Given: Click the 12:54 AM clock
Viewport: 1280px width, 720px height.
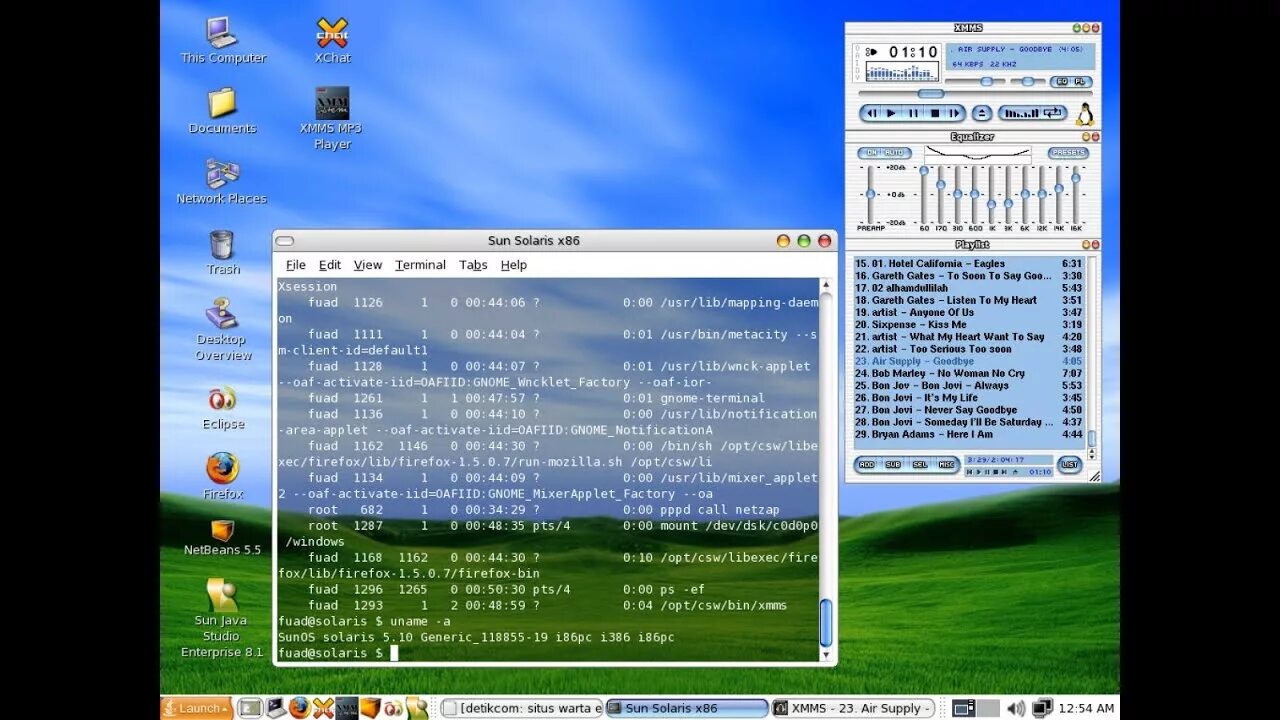Looking at the screenshot, I should pos(1087,708).
